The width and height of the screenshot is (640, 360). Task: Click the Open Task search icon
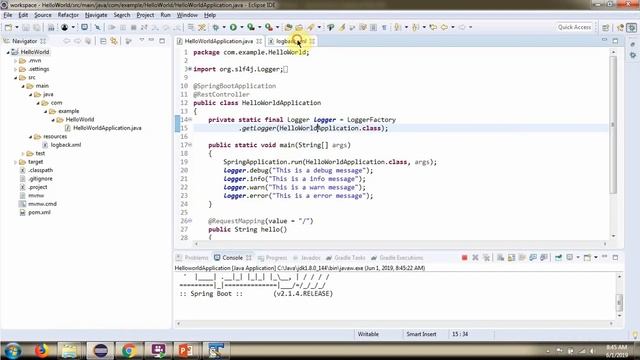pos(299,27)
